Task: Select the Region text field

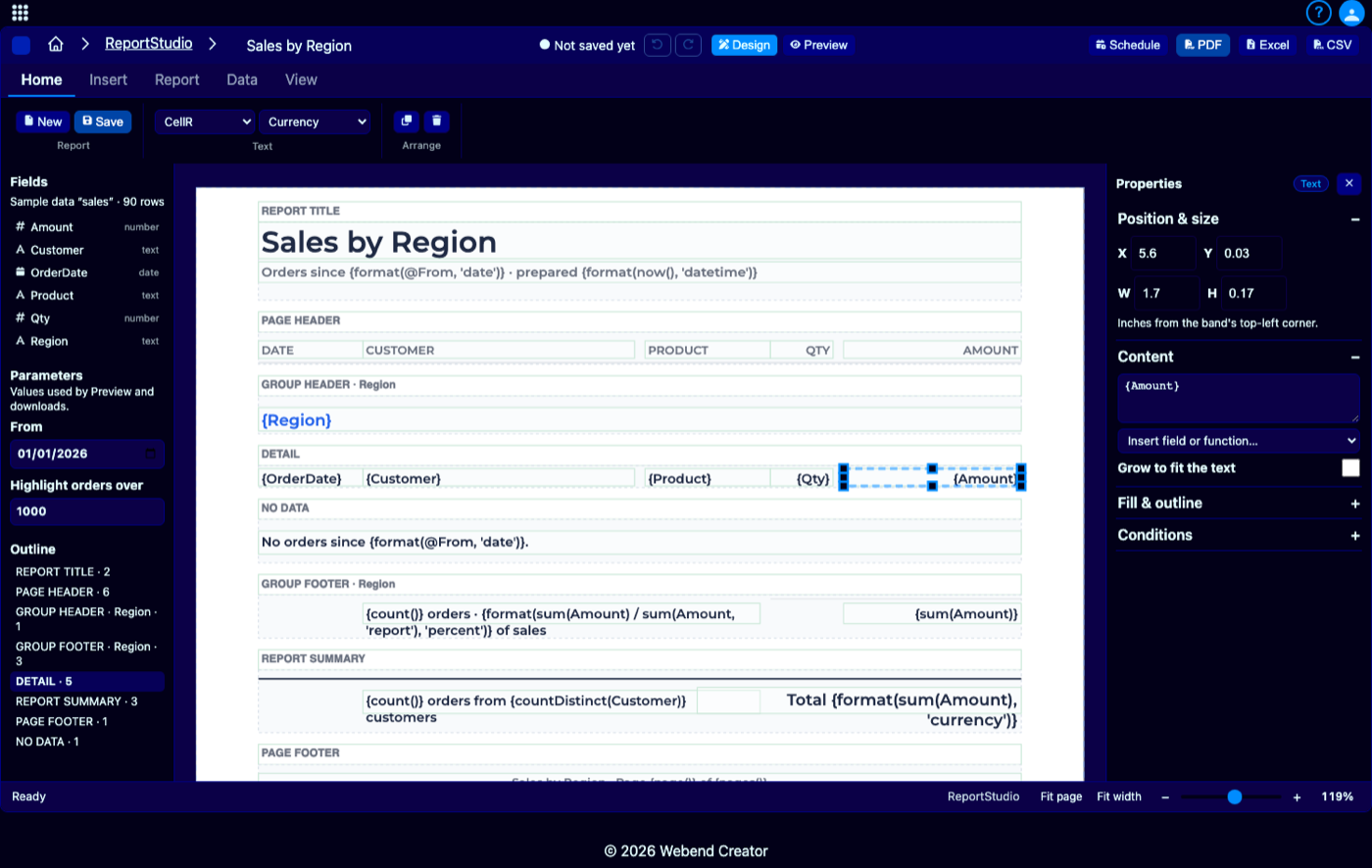Action: 86,341
